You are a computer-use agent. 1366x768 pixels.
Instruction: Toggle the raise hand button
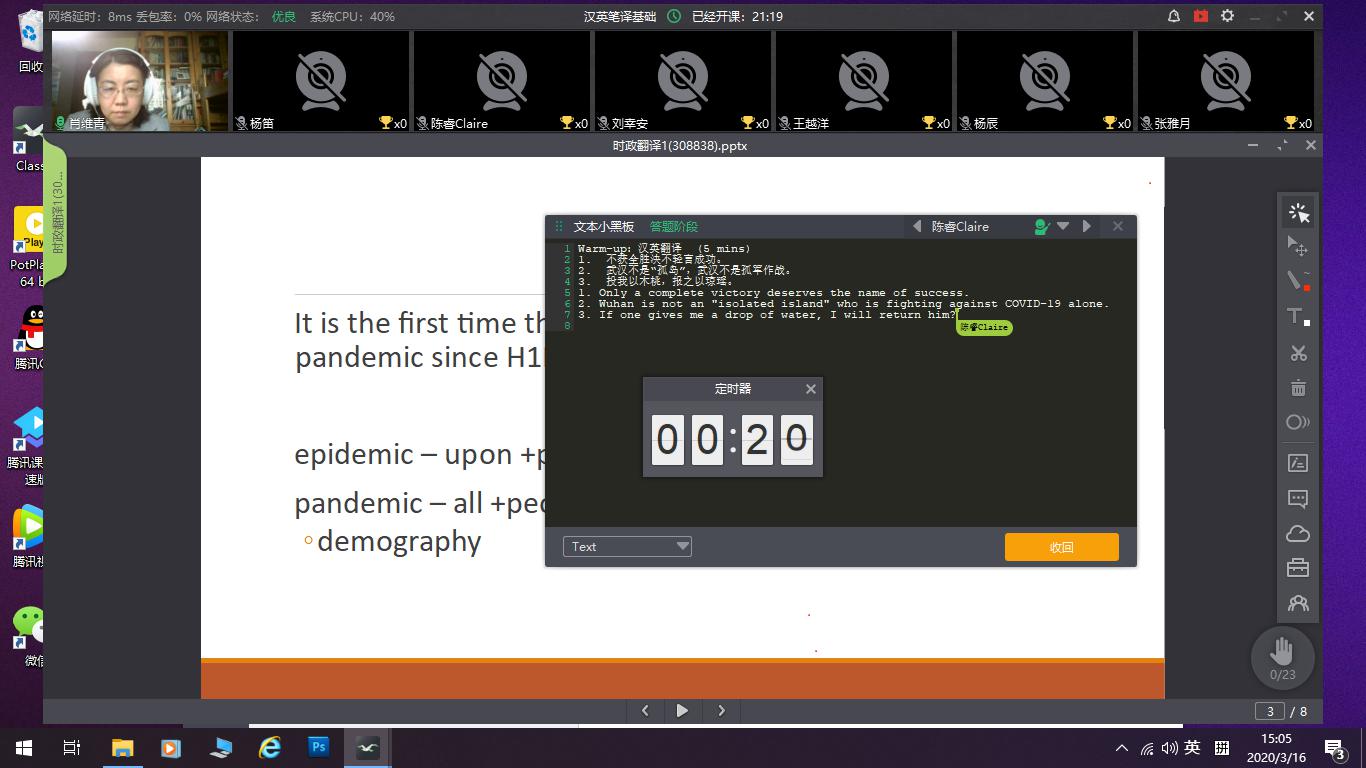click(1282, 655)
